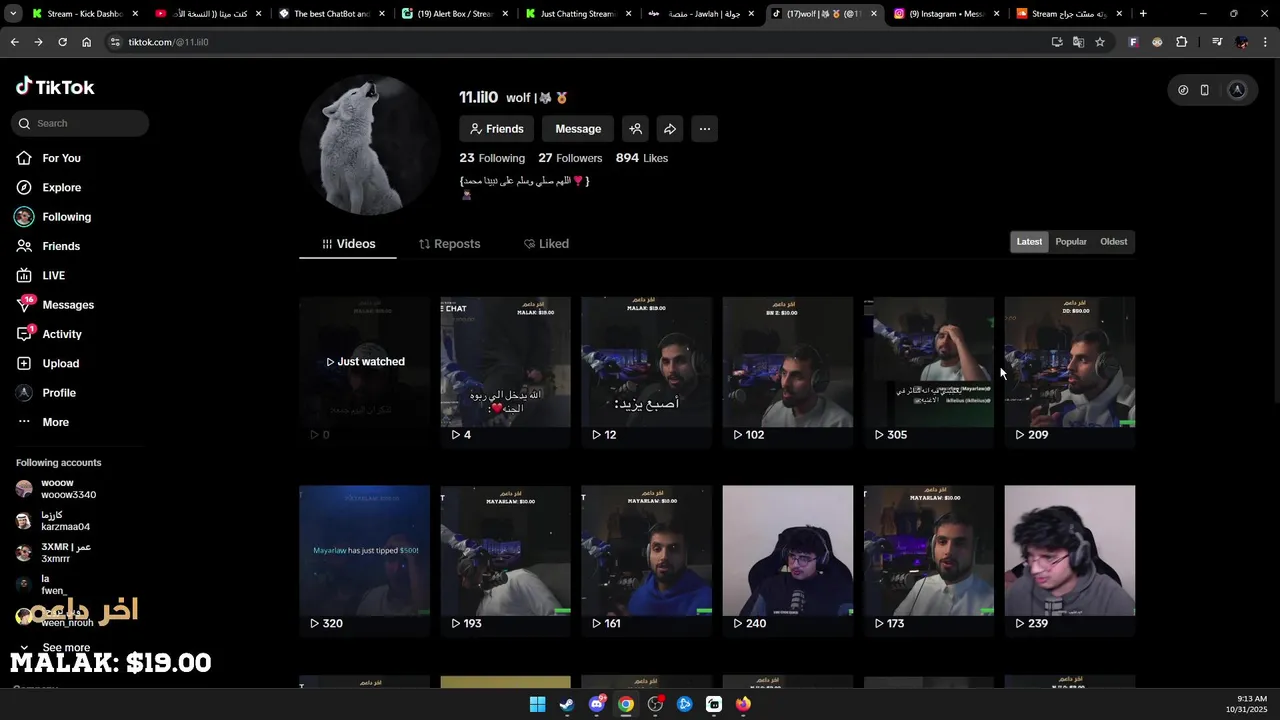Open Chrome extensions puzzle icon

1182,42
